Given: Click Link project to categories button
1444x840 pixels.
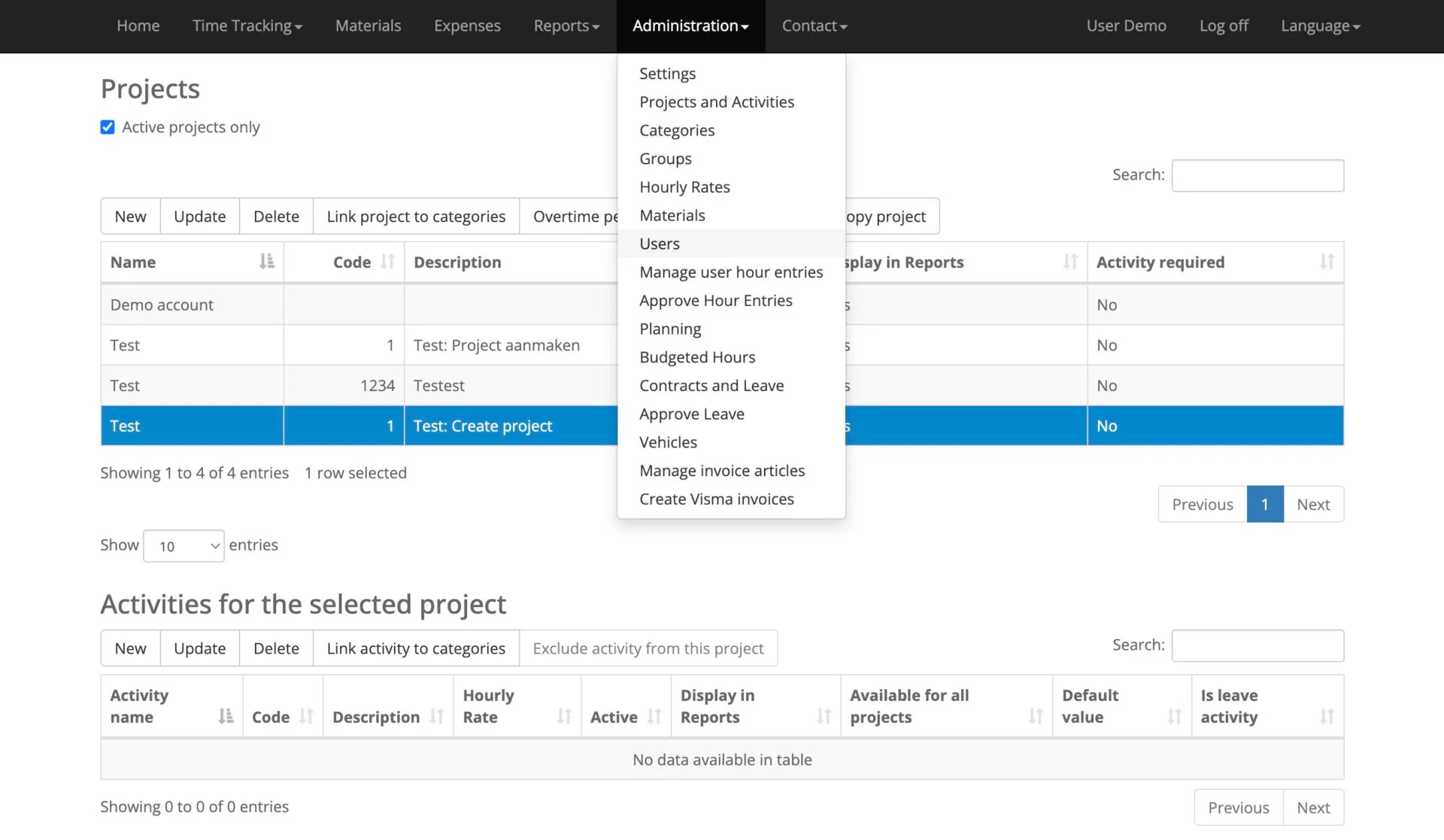Looking at the screenshot, I should tap(416, 217).
